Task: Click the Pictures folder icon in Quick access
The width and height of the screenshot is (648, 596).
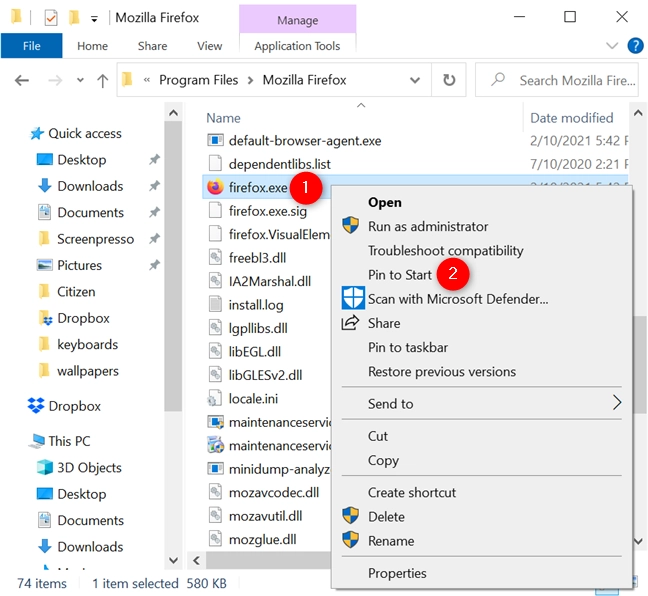Action: coord(45,265)
